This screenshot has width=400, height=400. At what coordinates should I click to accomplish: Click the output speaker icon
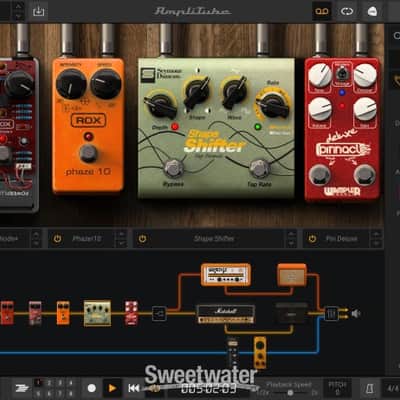356,314
